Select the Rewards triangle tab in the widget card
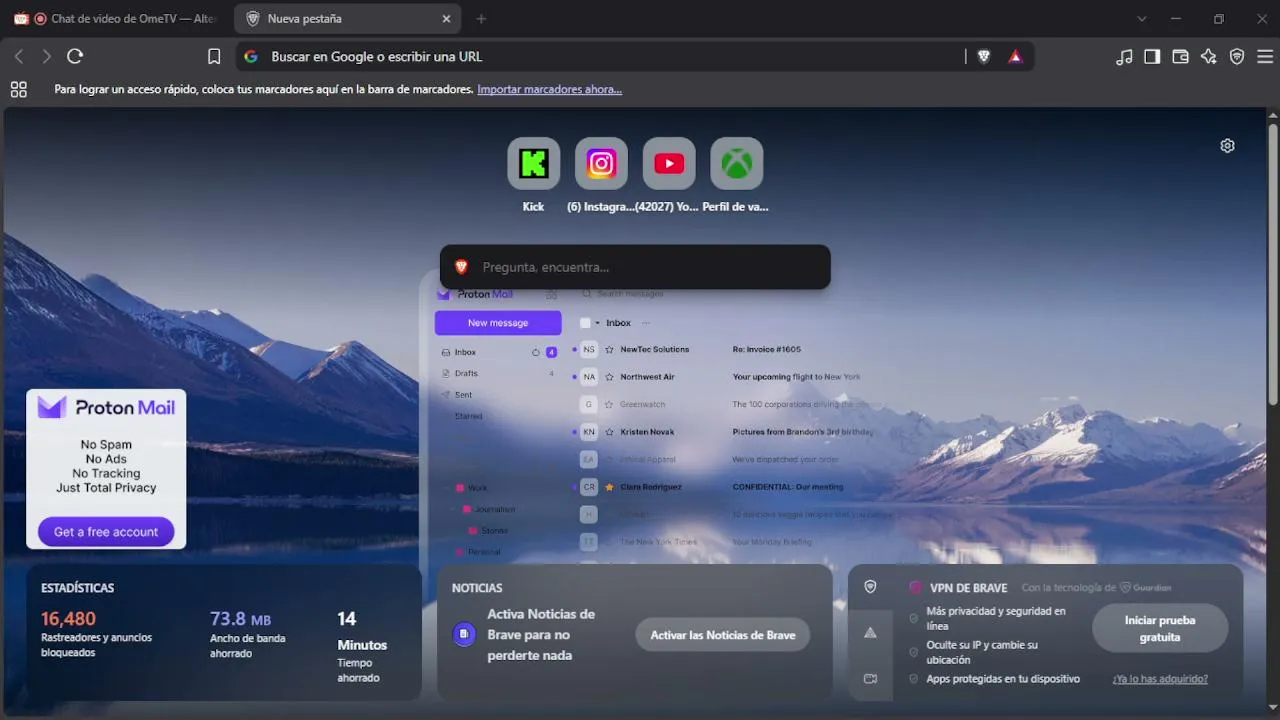 point(870,633)
